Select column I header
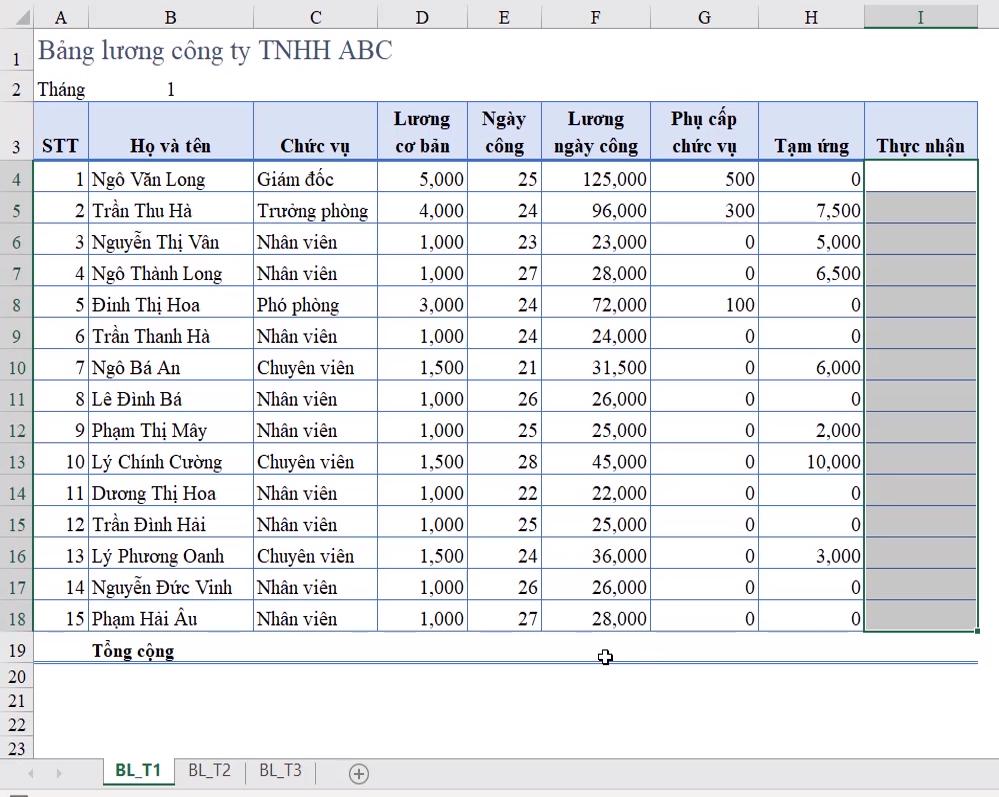The image size is (999, 797). click(920, 17)
